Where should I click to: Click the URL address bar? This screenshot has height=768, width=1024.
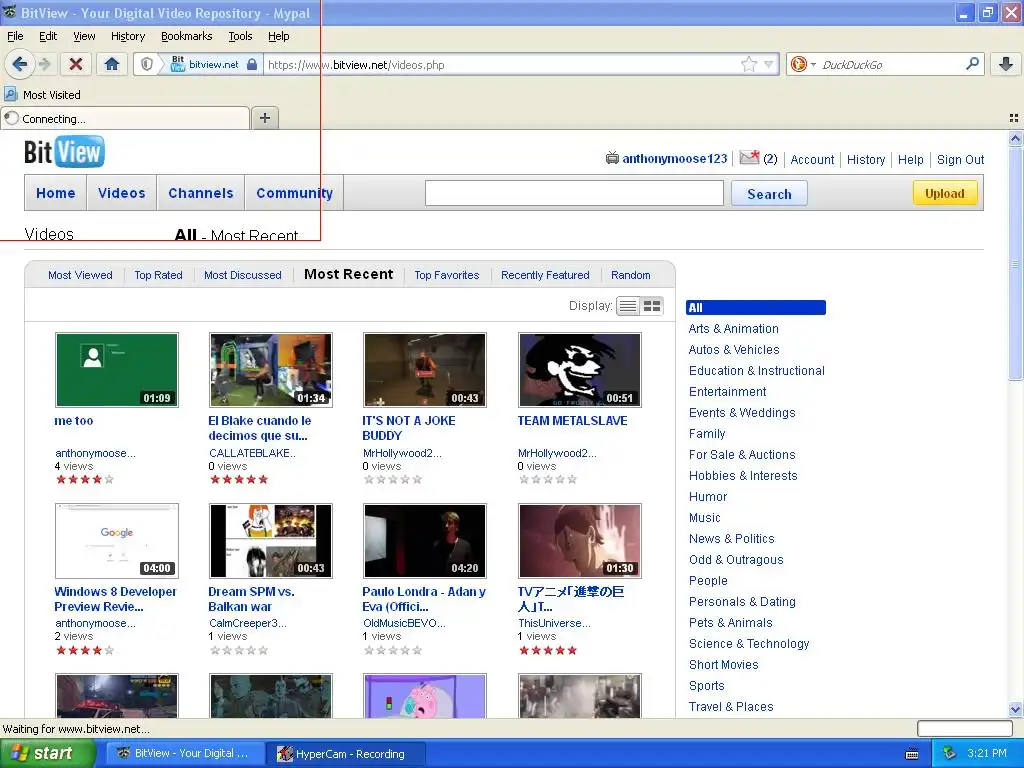tap(501, 64)
